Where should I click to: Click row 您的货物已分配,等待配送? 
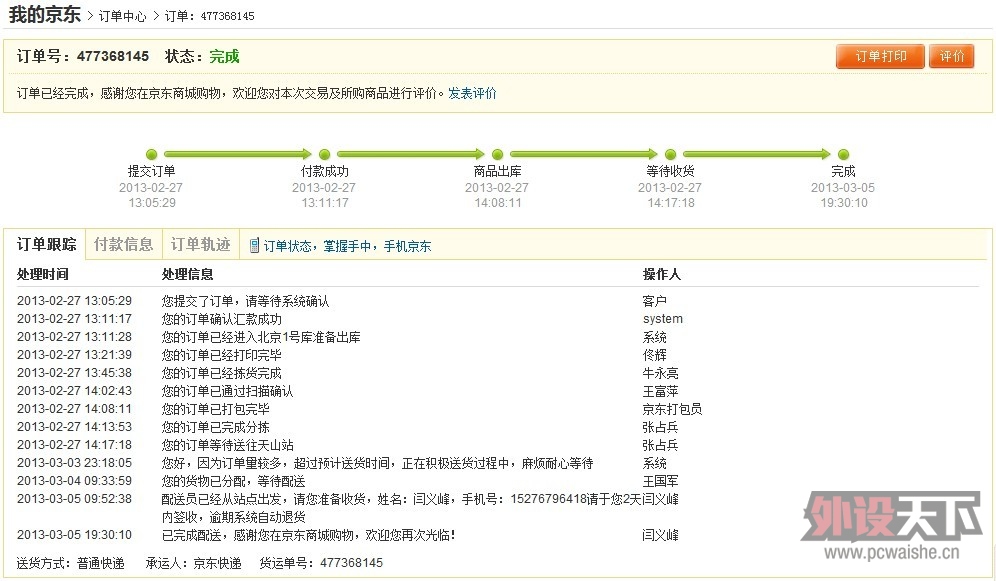tap(497, 481)
